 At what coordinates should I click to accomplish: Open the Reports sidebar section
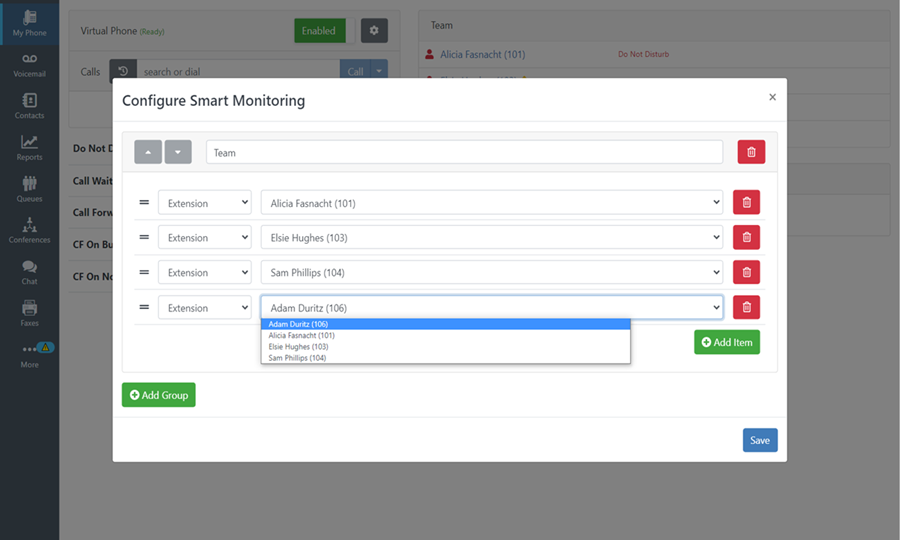pos(29,147)
